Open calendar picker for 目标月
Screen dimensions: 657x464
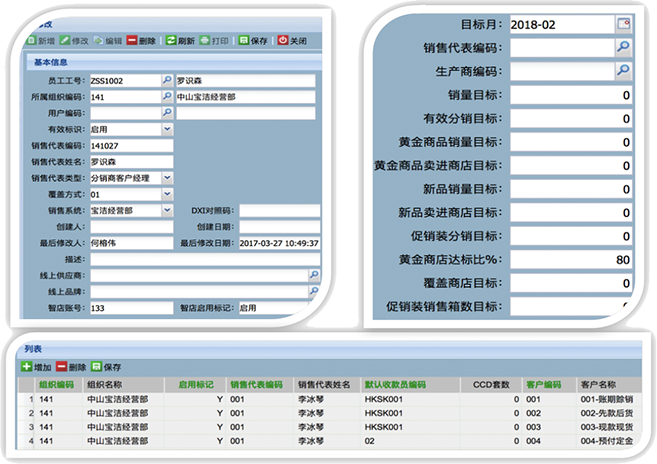[624, 22]
